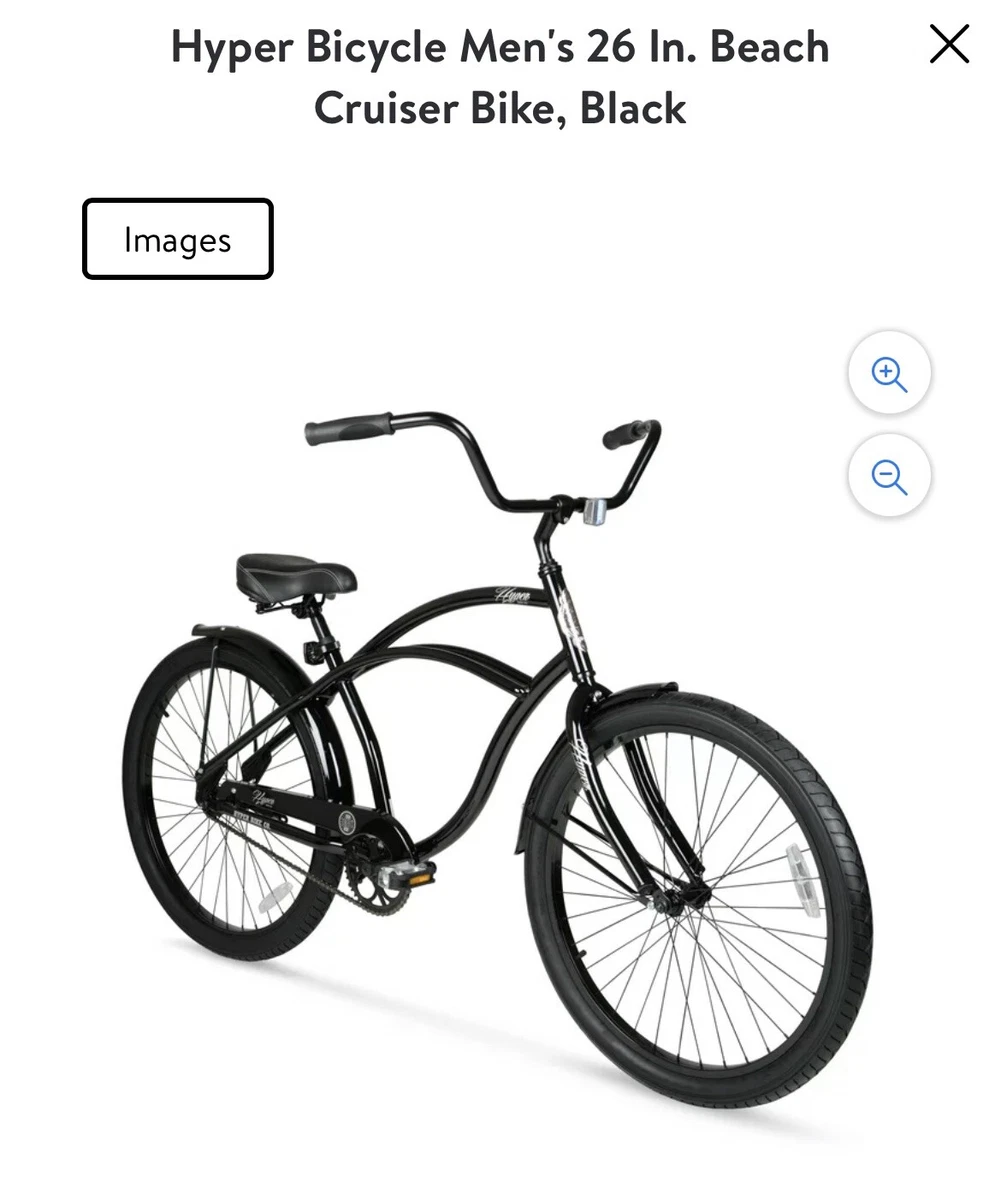Click the zoom in magnifier icon
1001x1200 pixels.
889,373
